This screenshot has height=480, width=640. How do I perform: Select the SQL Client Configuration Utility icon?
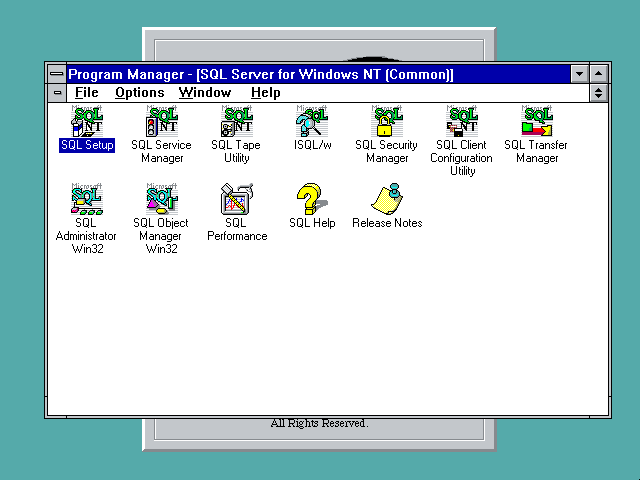pos(462,121)
